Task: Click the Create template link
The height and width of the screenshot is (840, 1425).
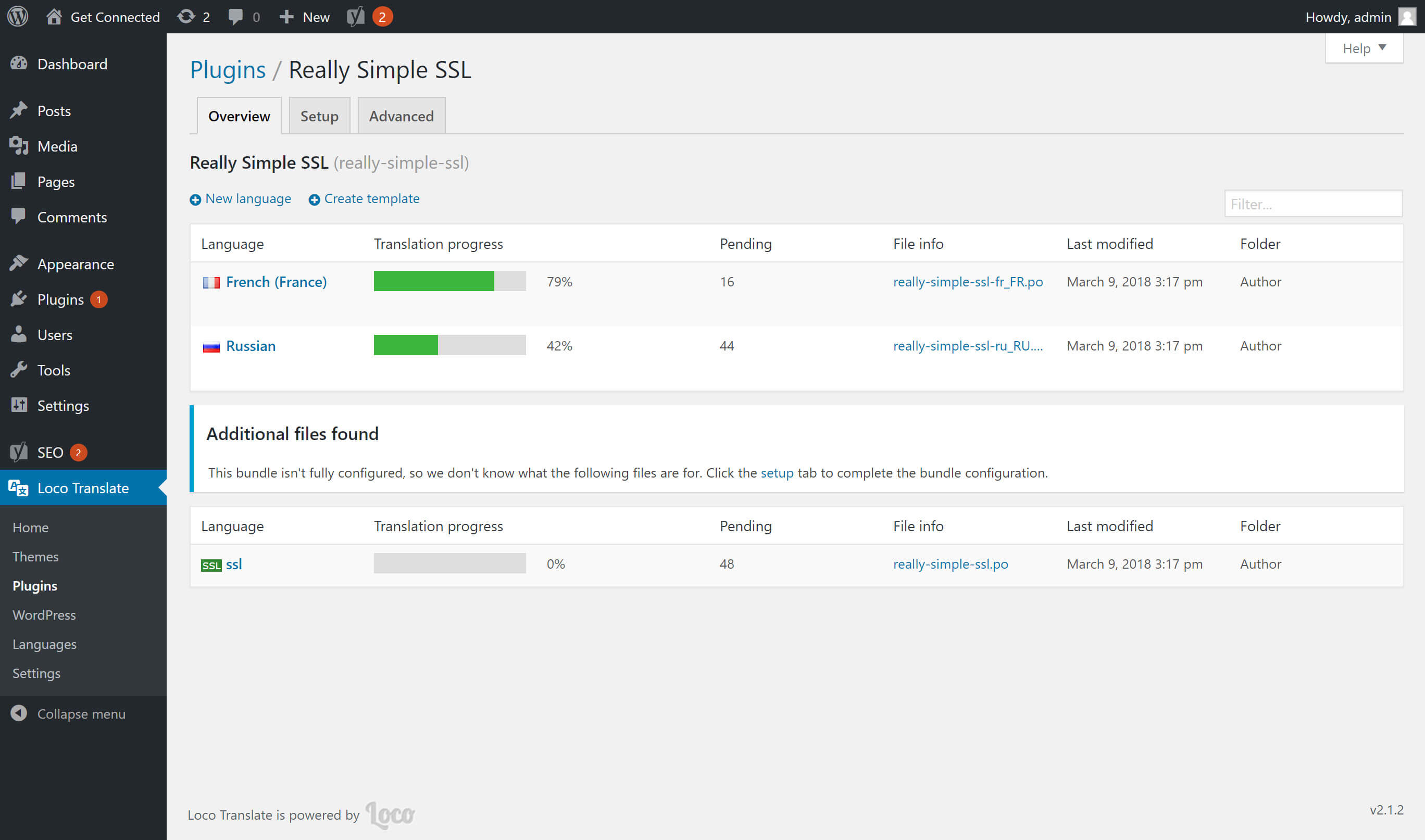Action: [371, 199]
